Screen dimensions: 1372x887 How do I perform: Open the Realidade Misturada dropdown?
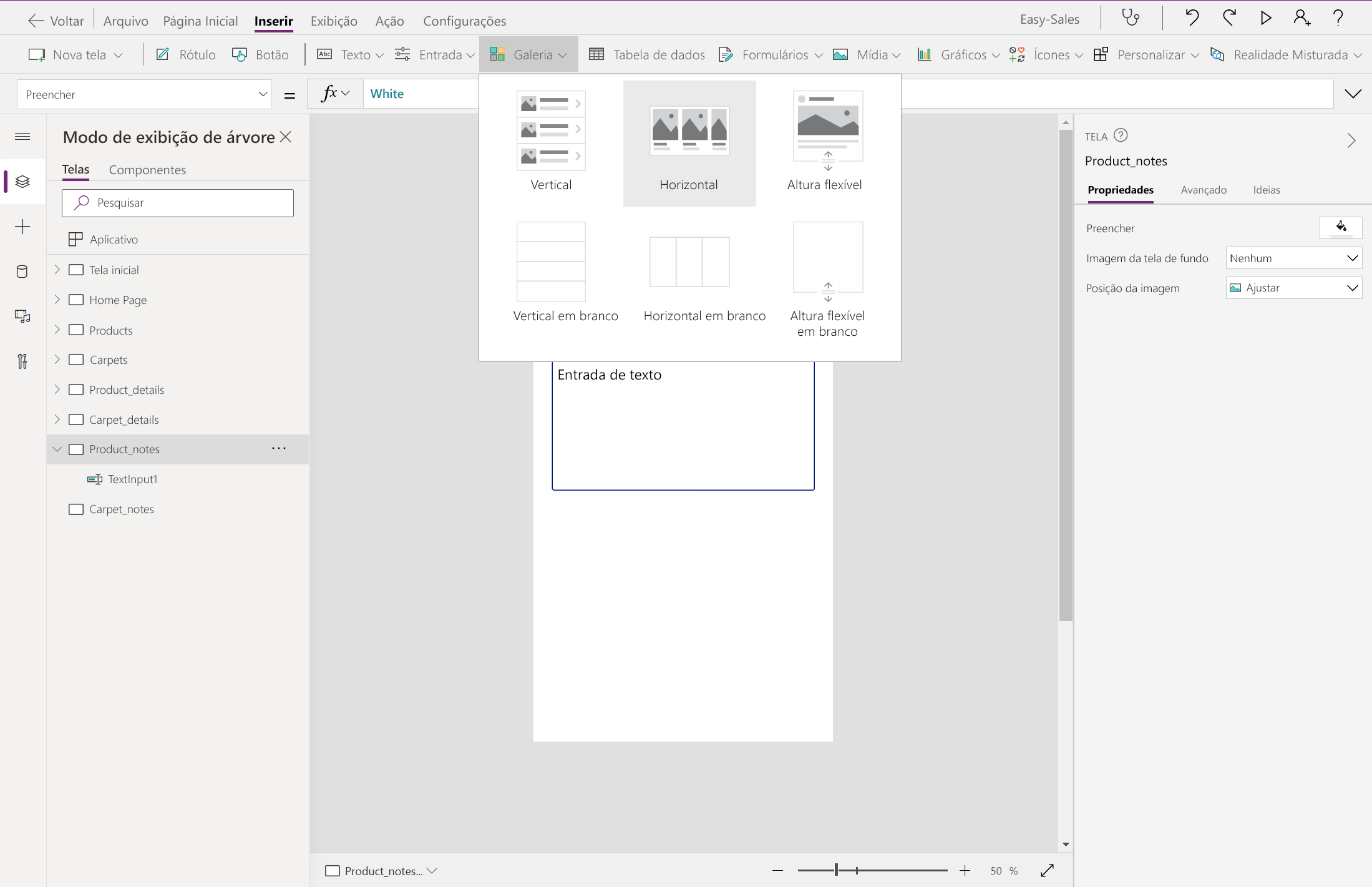[1286, 55]
